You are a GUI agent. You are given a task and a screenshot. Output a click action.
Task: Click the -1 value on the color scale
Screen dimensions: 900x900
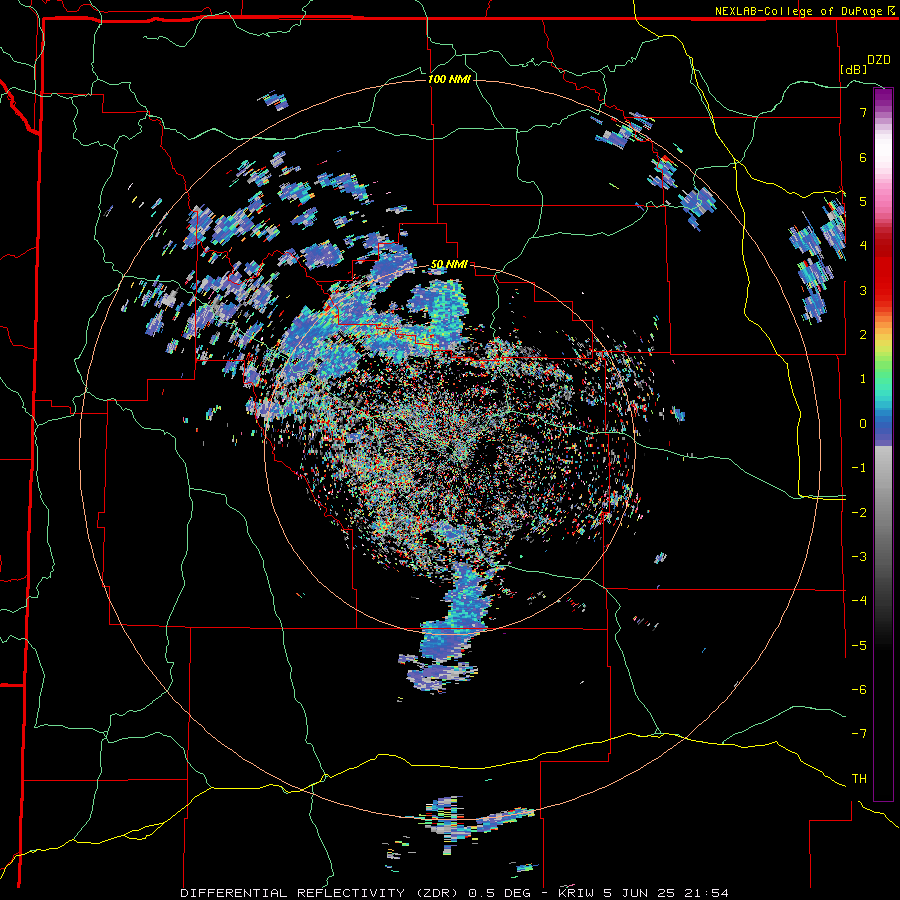click(x=859, y=468)
